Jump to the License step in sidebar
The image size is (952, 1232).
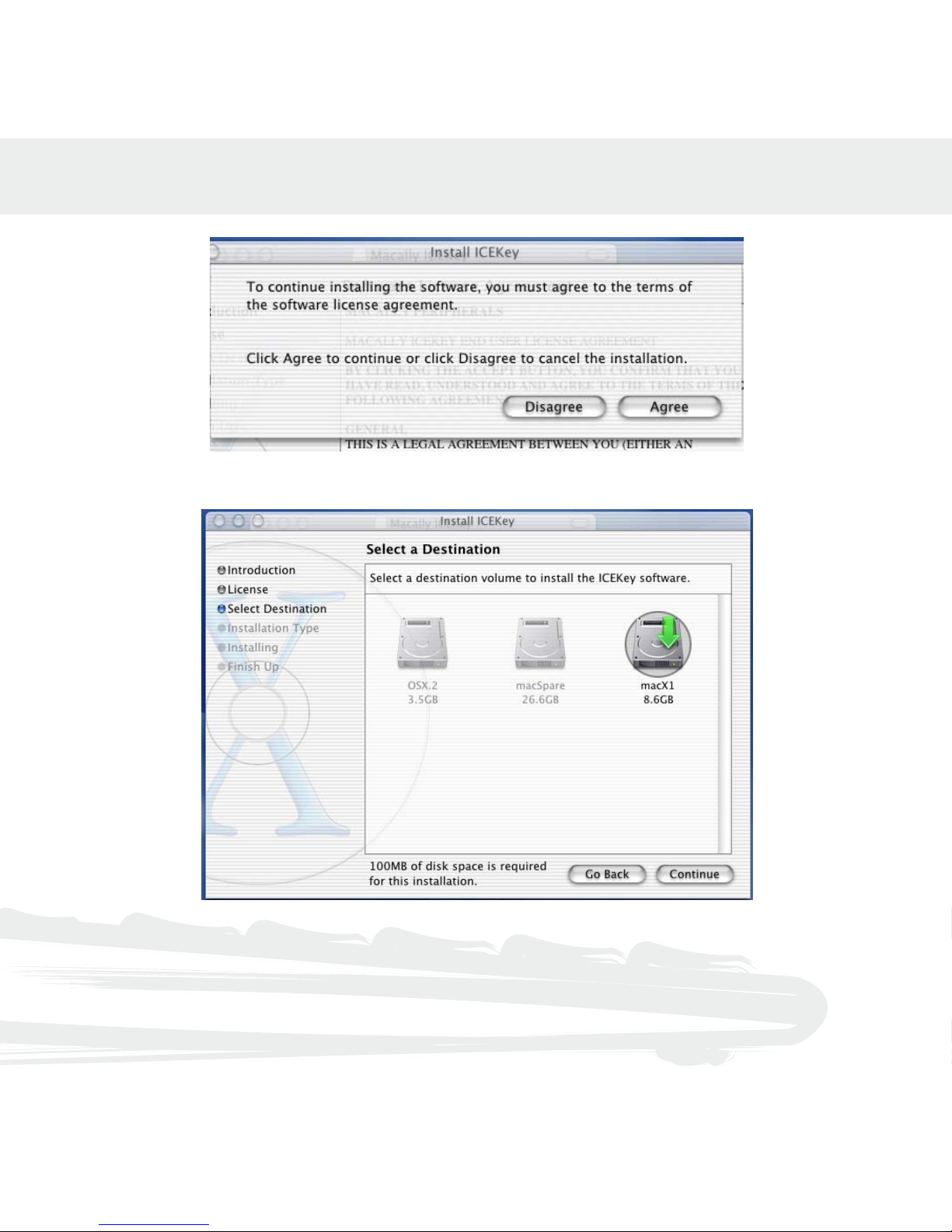247,590
